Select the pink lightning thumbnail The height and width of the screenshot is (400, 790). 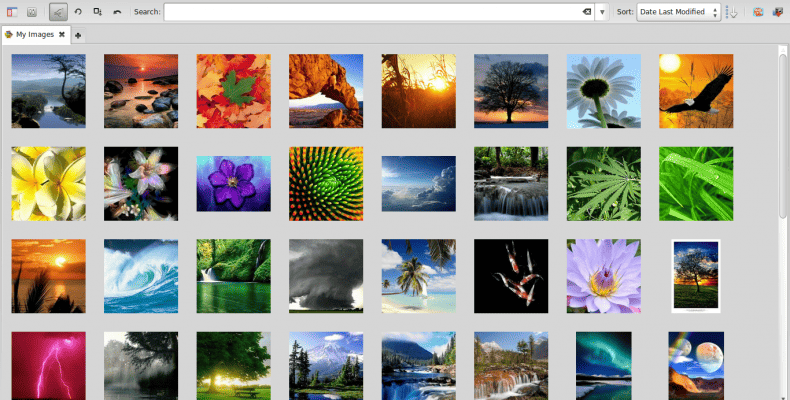click(48, 366)
